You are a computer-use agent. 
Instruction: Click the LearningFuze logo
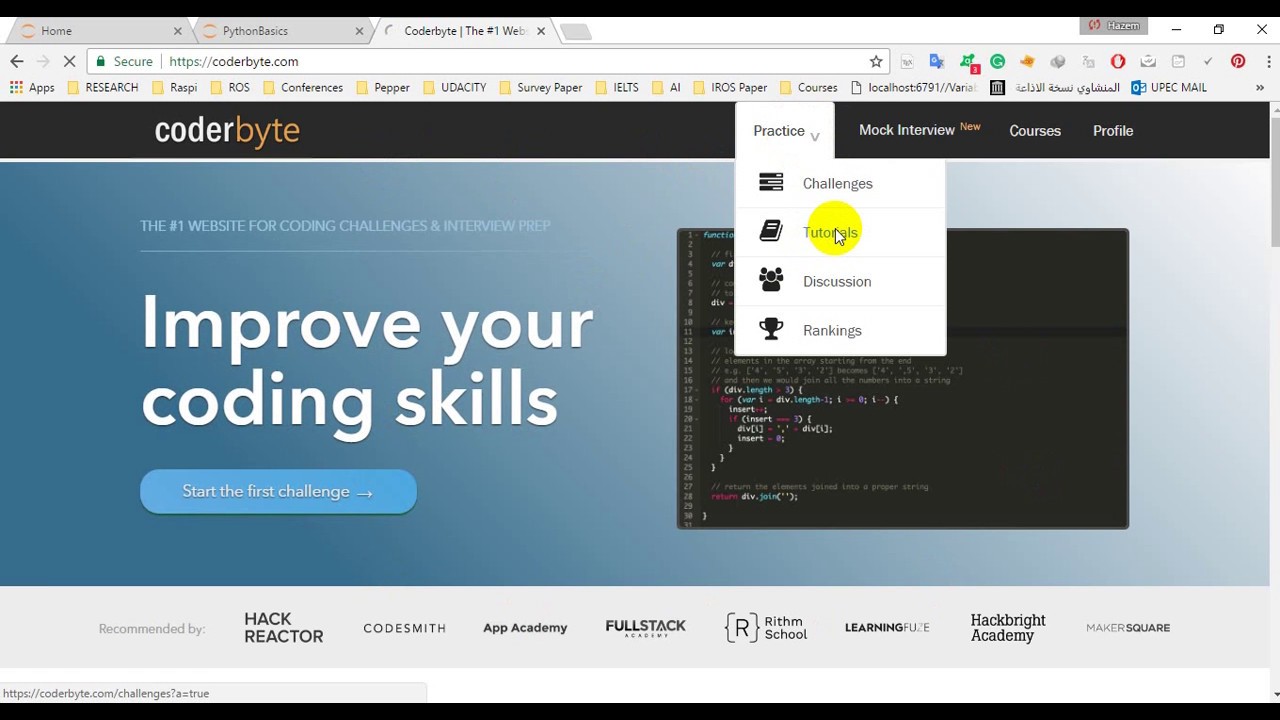[887, 628]
